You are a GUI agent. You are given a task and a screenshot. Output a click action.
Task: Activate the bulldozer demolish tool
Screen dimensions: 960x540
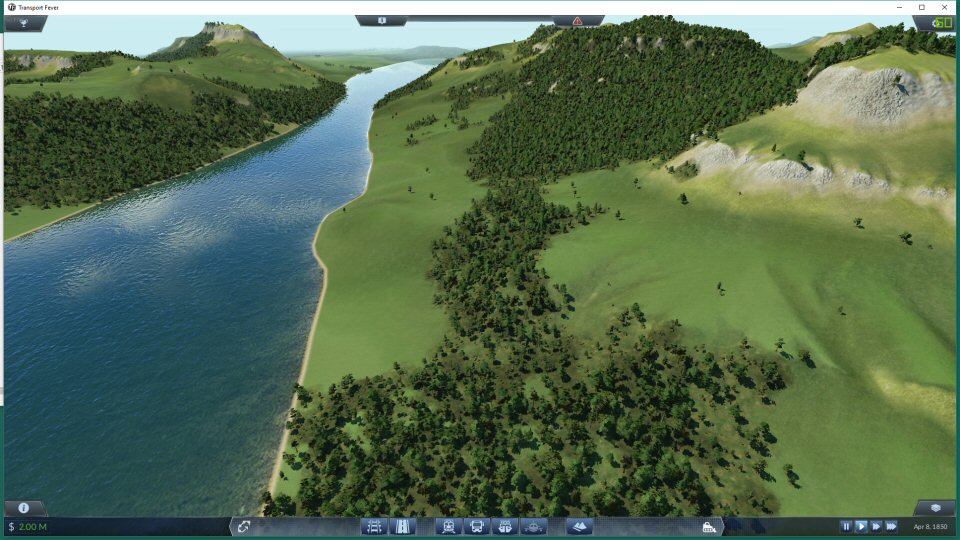(x=709, y=527)
